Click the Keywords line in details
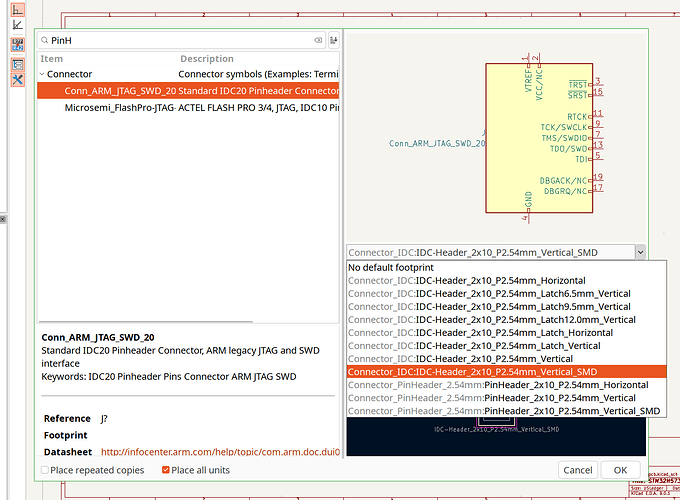This screenshot has height=500, width=680. [x=169, y=376]
